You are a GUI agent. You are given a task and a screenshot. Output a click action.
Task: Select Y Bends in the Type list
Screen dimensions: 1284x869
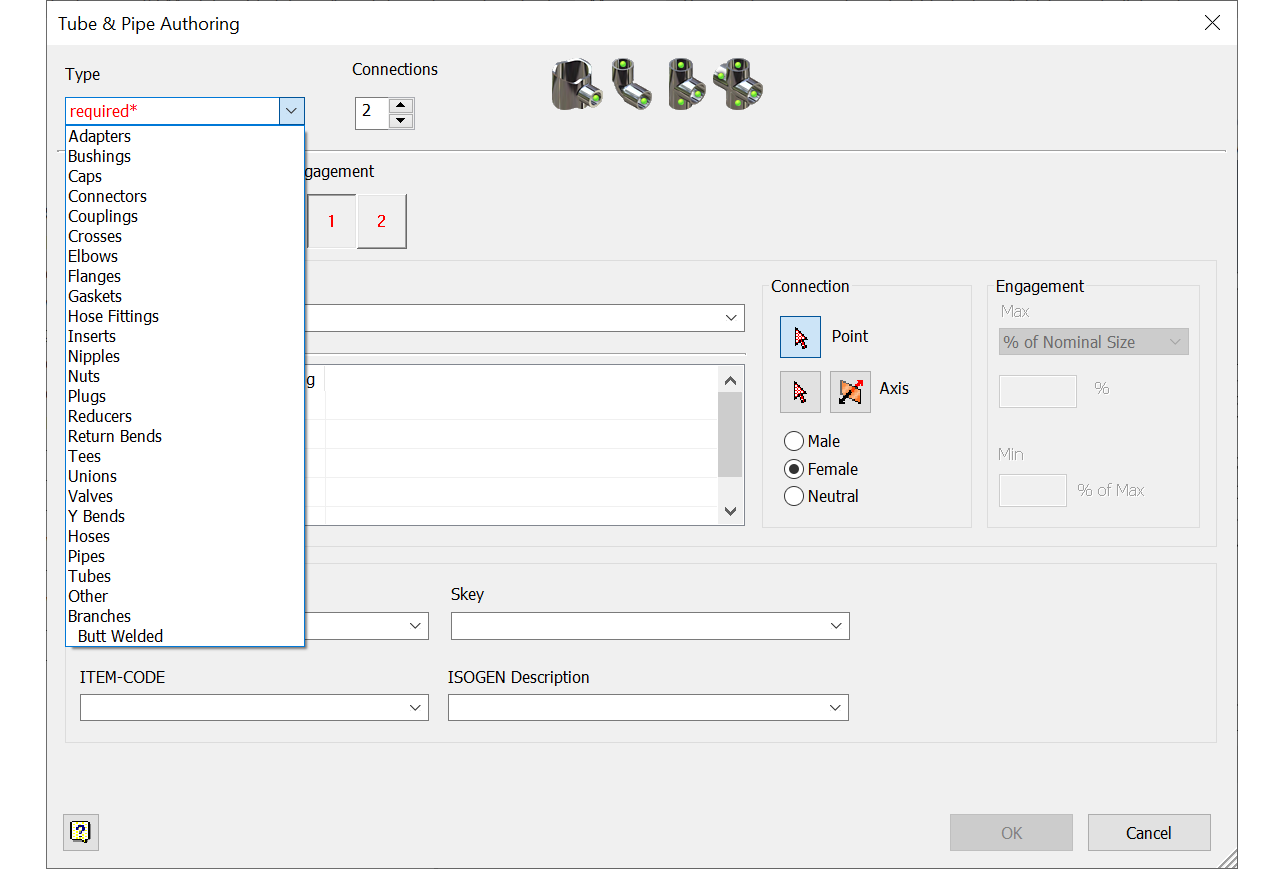click(x=184, y=516)
